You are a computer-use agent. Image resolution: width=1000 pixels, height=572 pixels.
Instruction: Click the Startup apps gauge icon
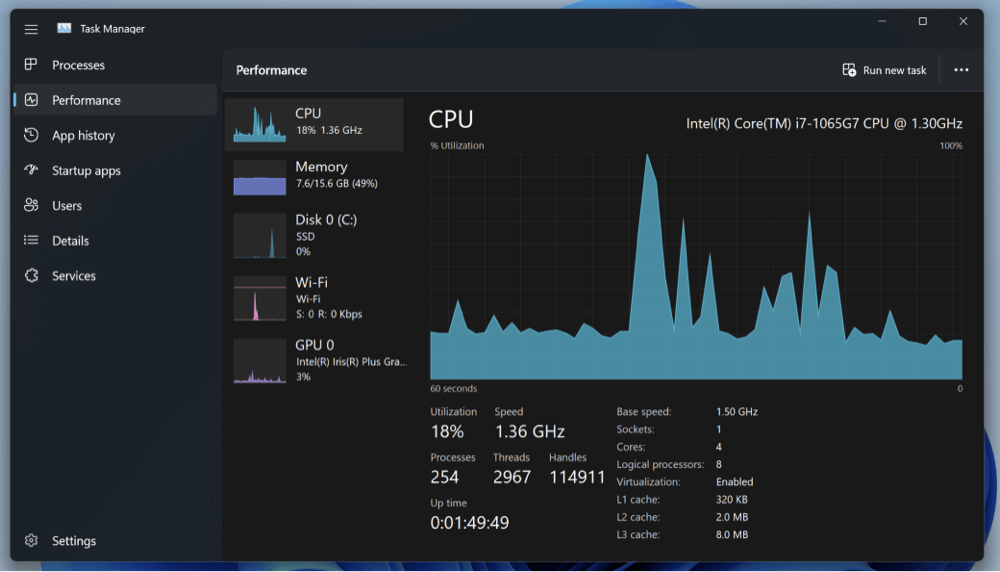[31, 171]
